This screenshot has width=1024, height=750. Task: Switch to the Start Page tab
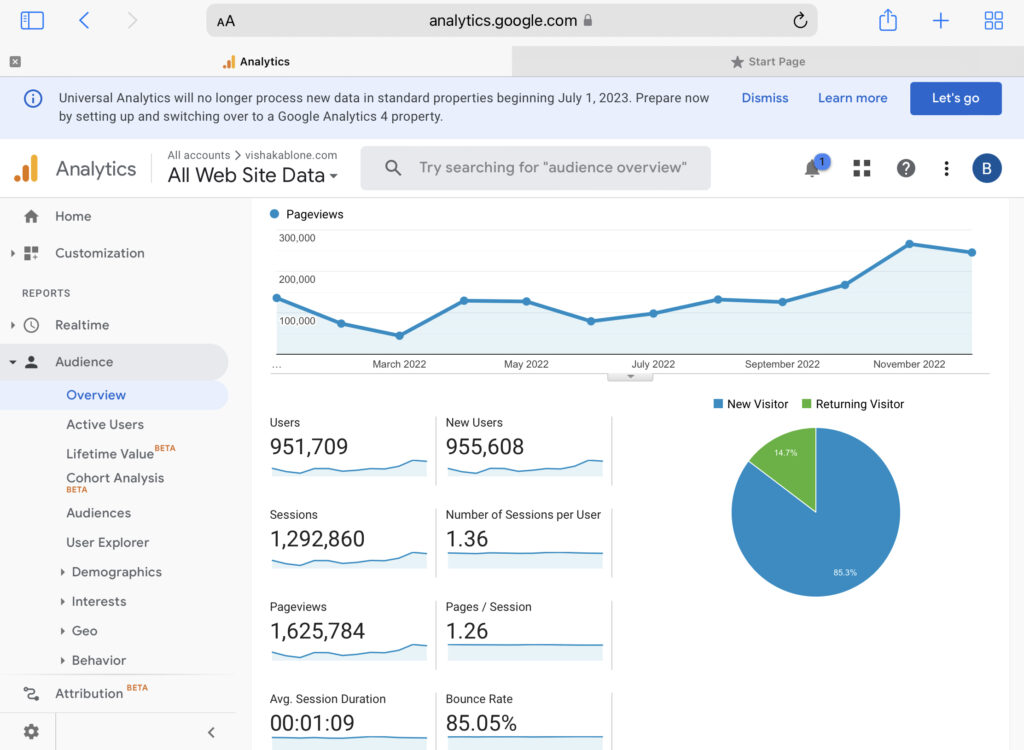pyautogui.click(x=768, y=61)
